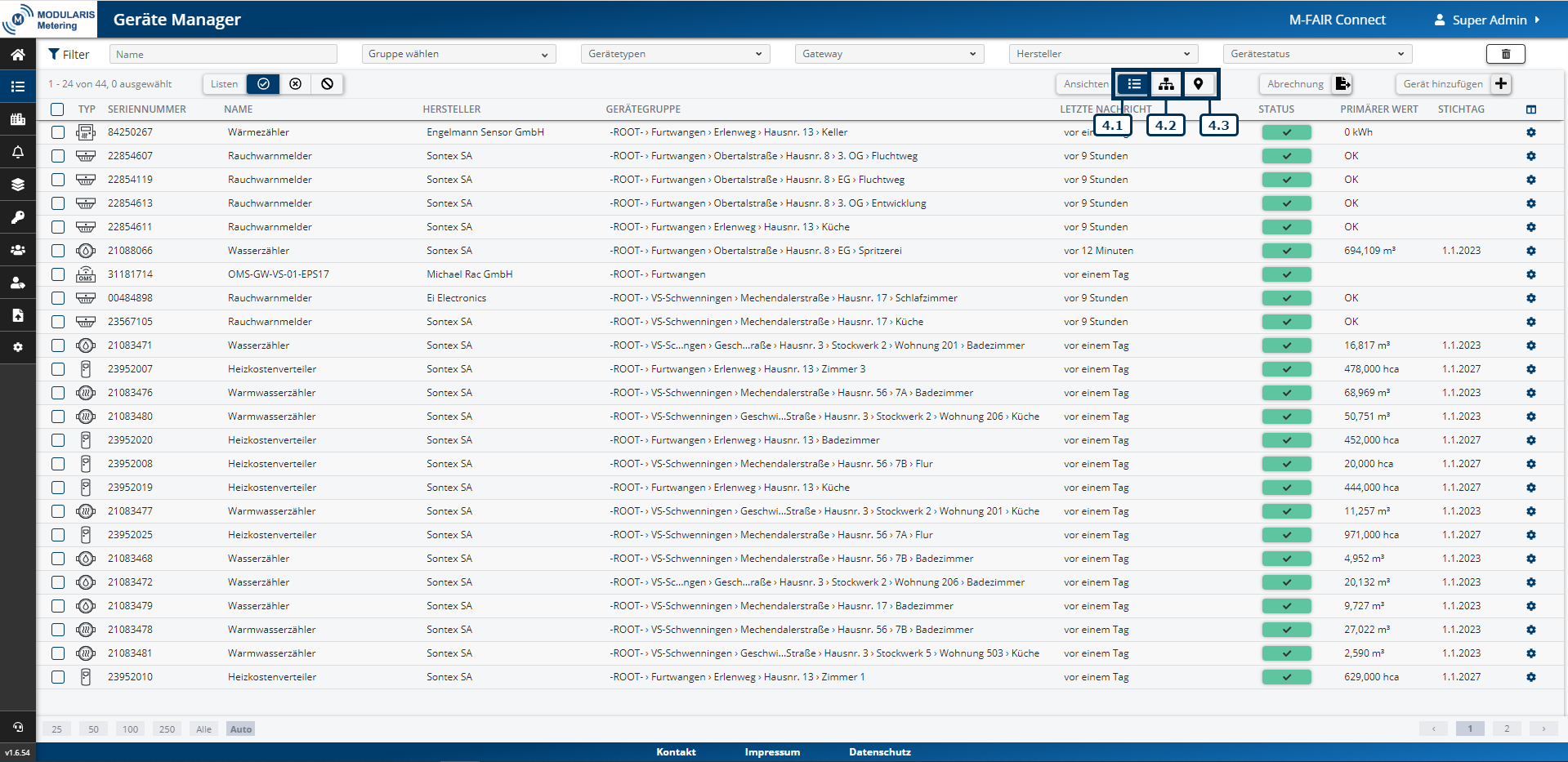Expand the Gerätestatus dropdown
Viewport: 1568px width, 762px height.
(x=1316, y=54)
